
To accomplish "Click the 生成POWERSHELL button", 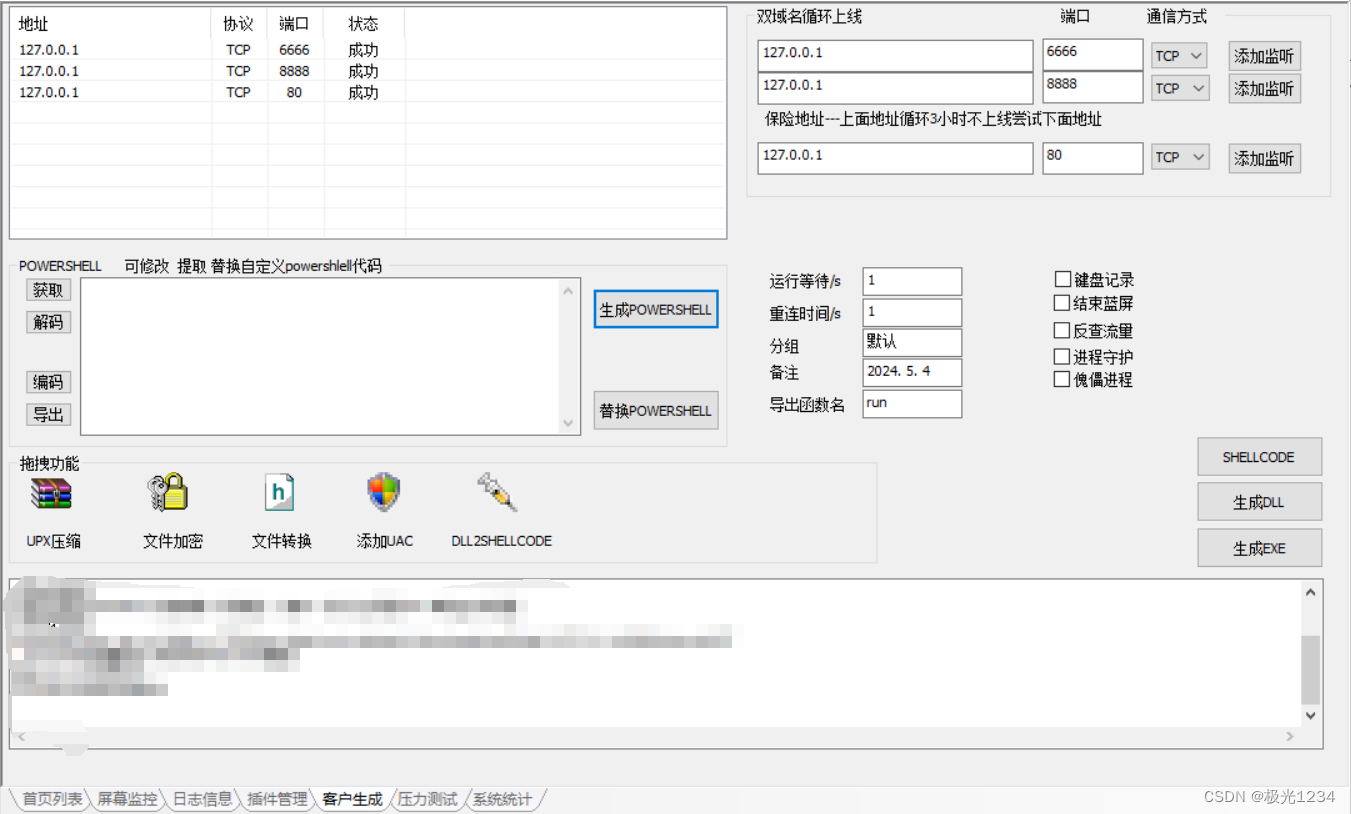I will tap(656, 310).
